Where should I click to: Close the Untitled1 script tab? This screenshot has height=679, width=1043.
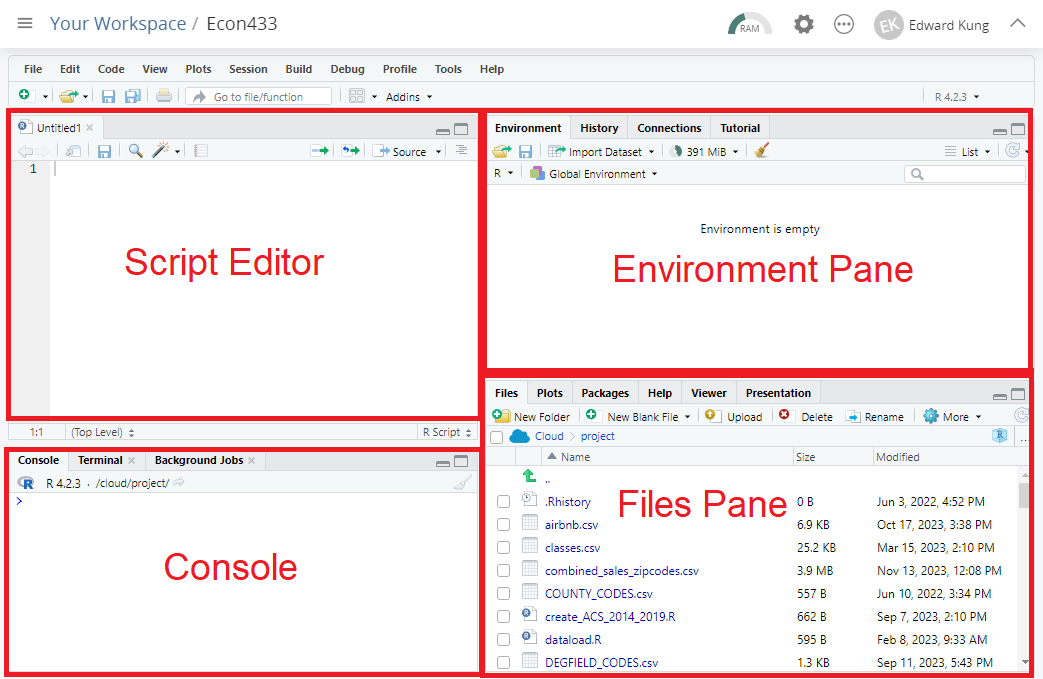pos(90,128)
